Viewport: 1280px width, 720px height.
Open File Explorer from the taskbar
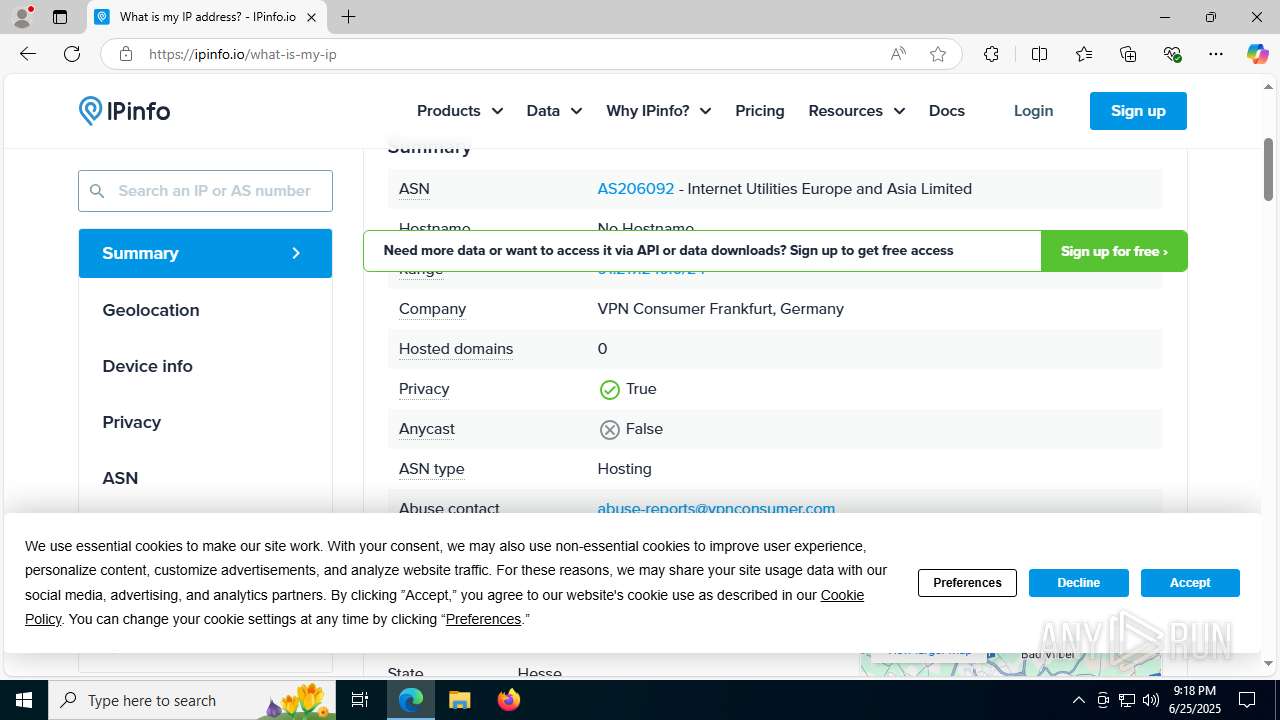[459, 700]
